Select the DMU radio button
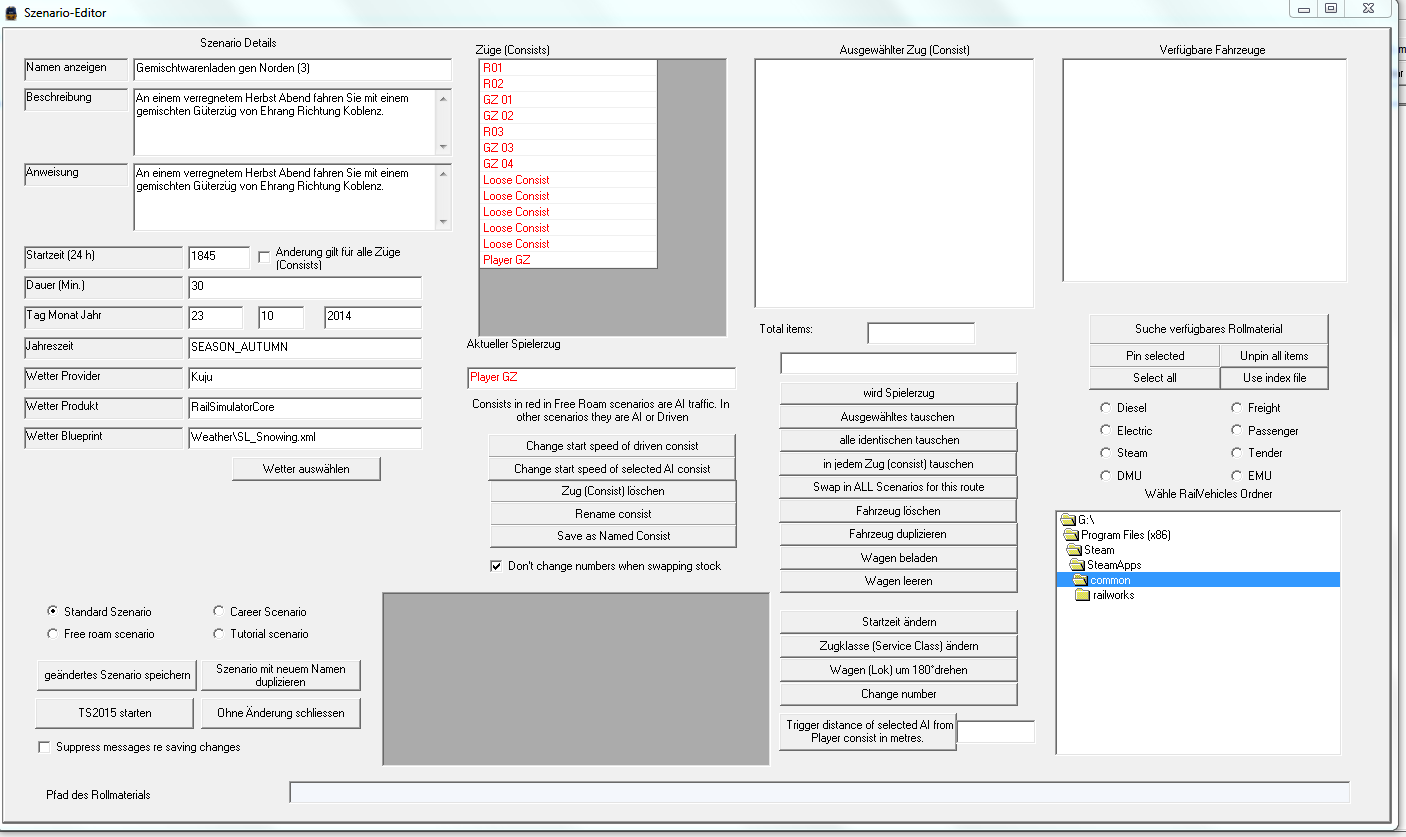The width and height of the screenshot is (1406, 837). [x=1105, y=476]
